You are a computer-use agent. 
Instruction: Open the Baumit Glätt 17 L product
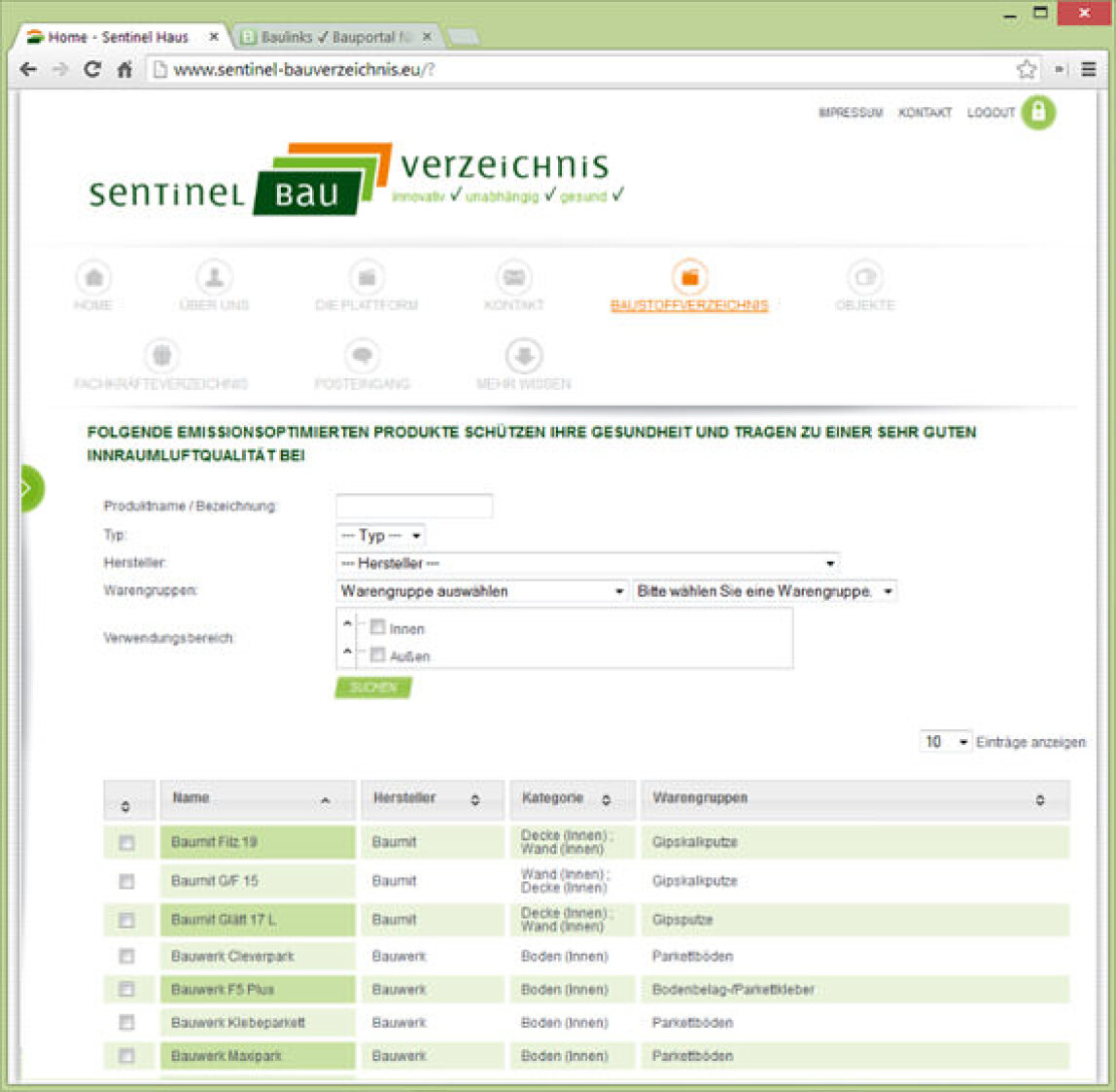coord(223,920)
